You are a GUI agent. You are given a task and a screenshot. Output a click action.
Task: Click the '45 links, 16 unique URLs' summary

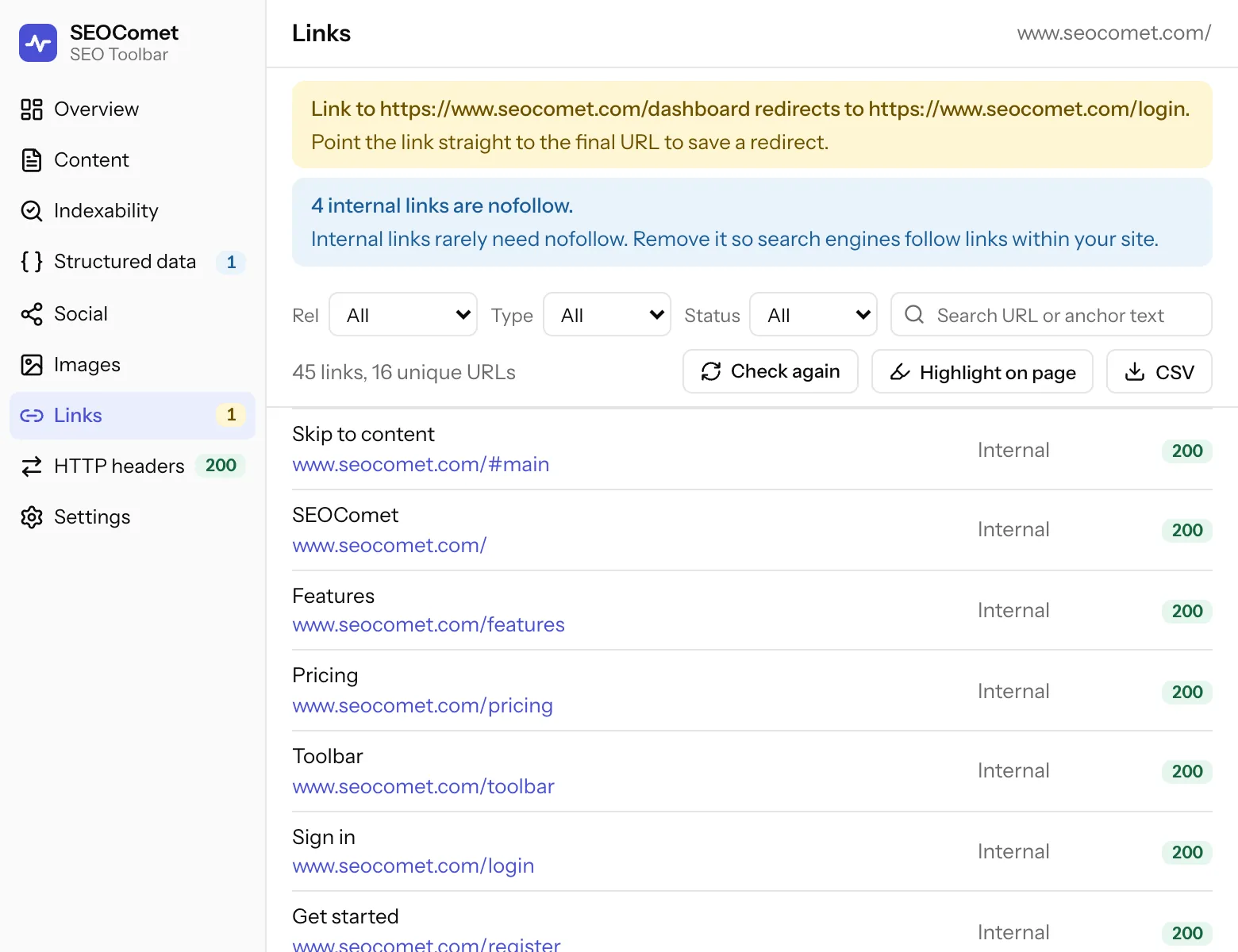[x=404, y=372]
